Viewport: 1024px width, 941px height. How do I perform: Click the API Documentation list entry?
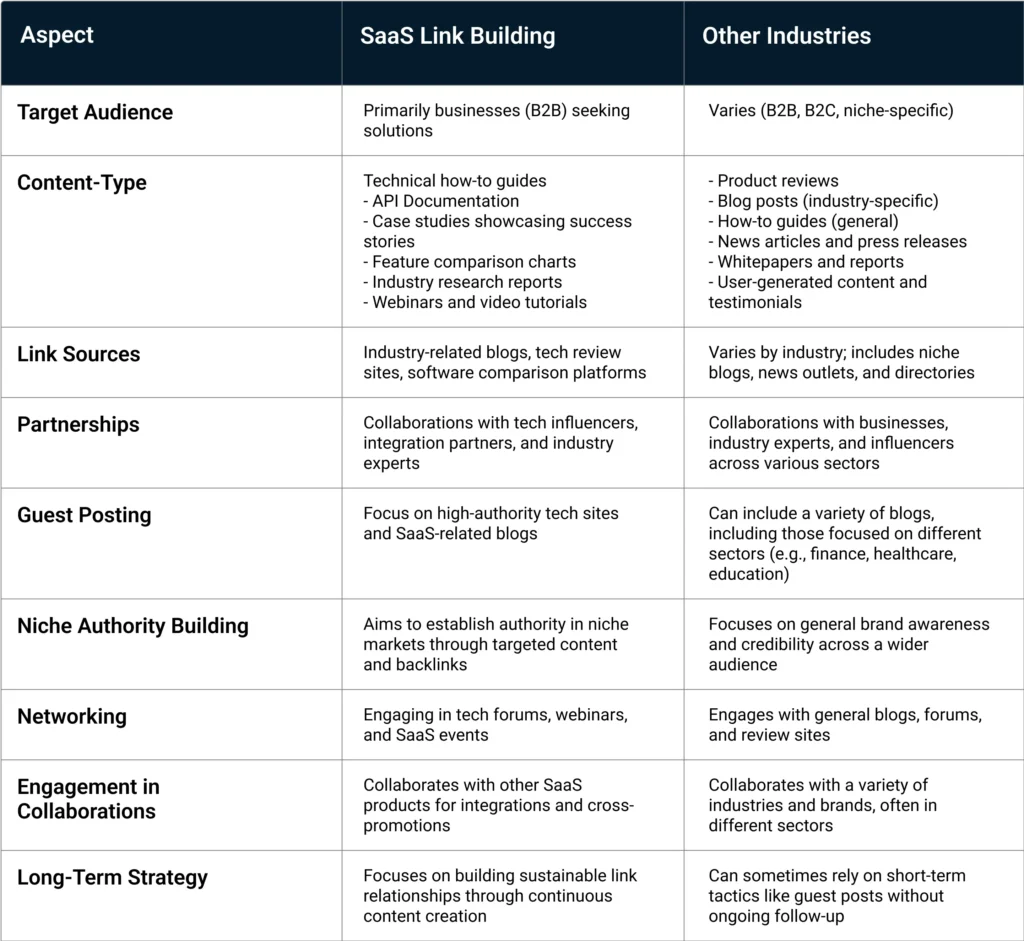click(441, 201)
